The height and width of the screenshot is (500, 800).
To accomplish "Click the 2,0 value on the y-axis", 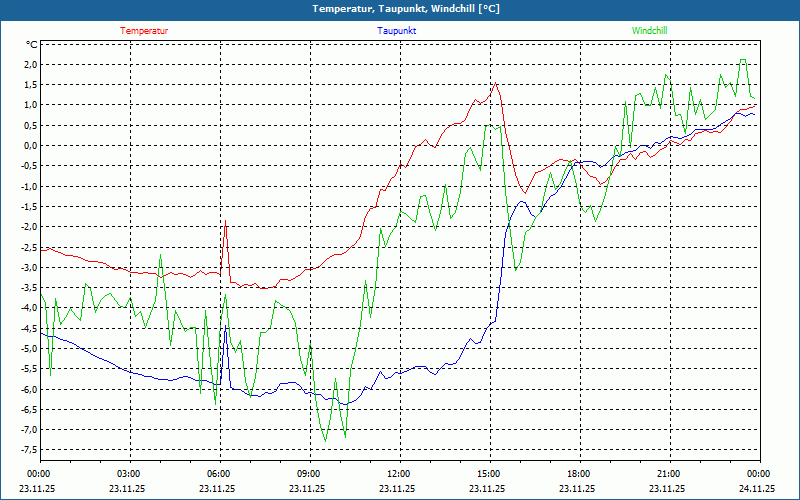I will 29,65.
